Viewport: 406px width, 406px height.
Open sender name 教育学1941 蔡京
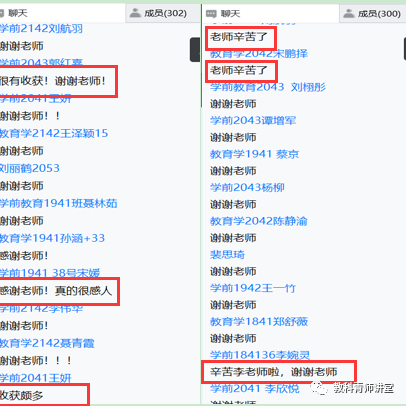pyautogui.click(x=255, y=154)
